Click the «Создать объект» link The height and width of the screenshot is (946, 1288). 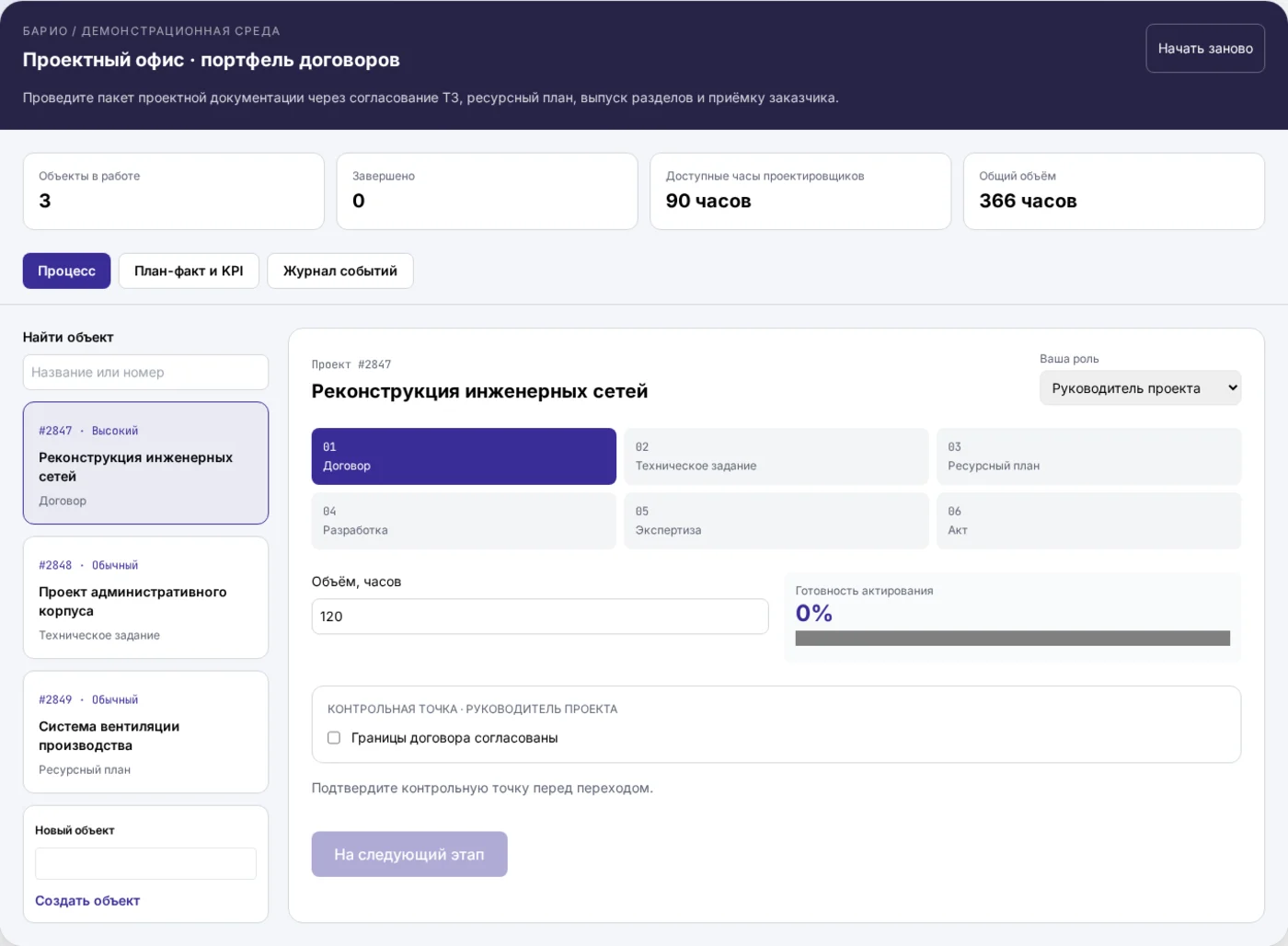pyautogui.click(x=87, y=901)
